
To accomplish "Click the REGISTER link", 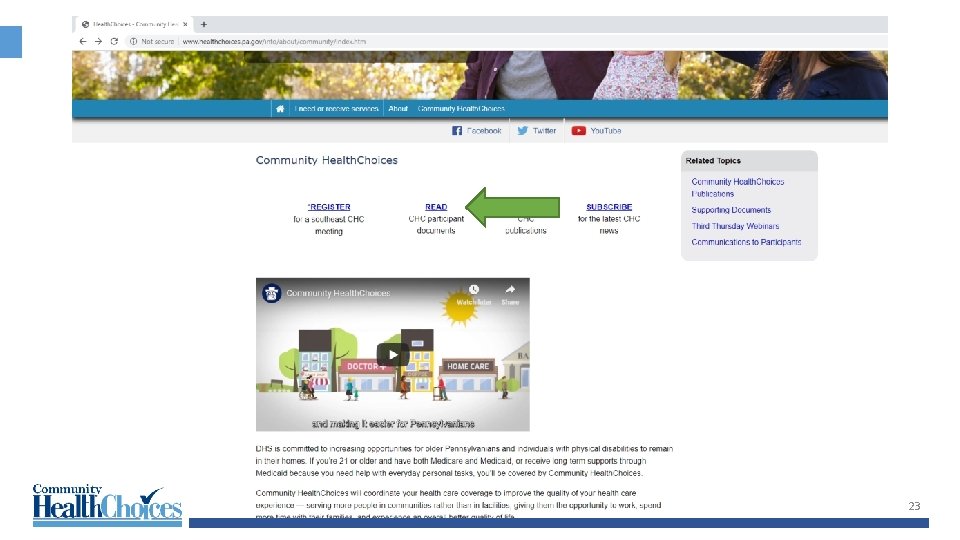I will click(329, 207).
